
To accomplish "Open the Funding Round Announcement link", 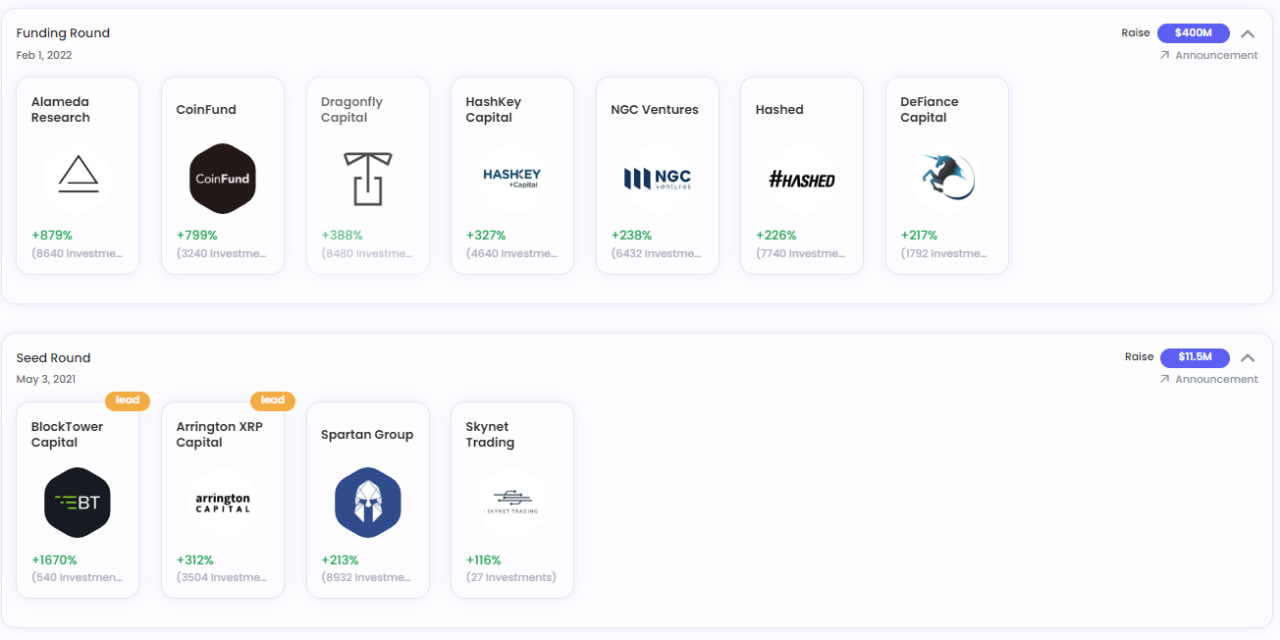I will pyautogui.click(x=1208, y=55).
